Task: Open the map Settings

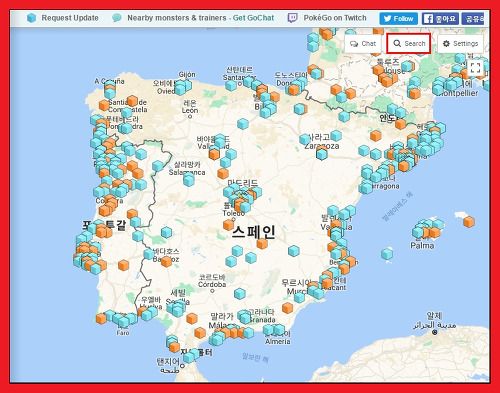Action: [x=461, y=44]
